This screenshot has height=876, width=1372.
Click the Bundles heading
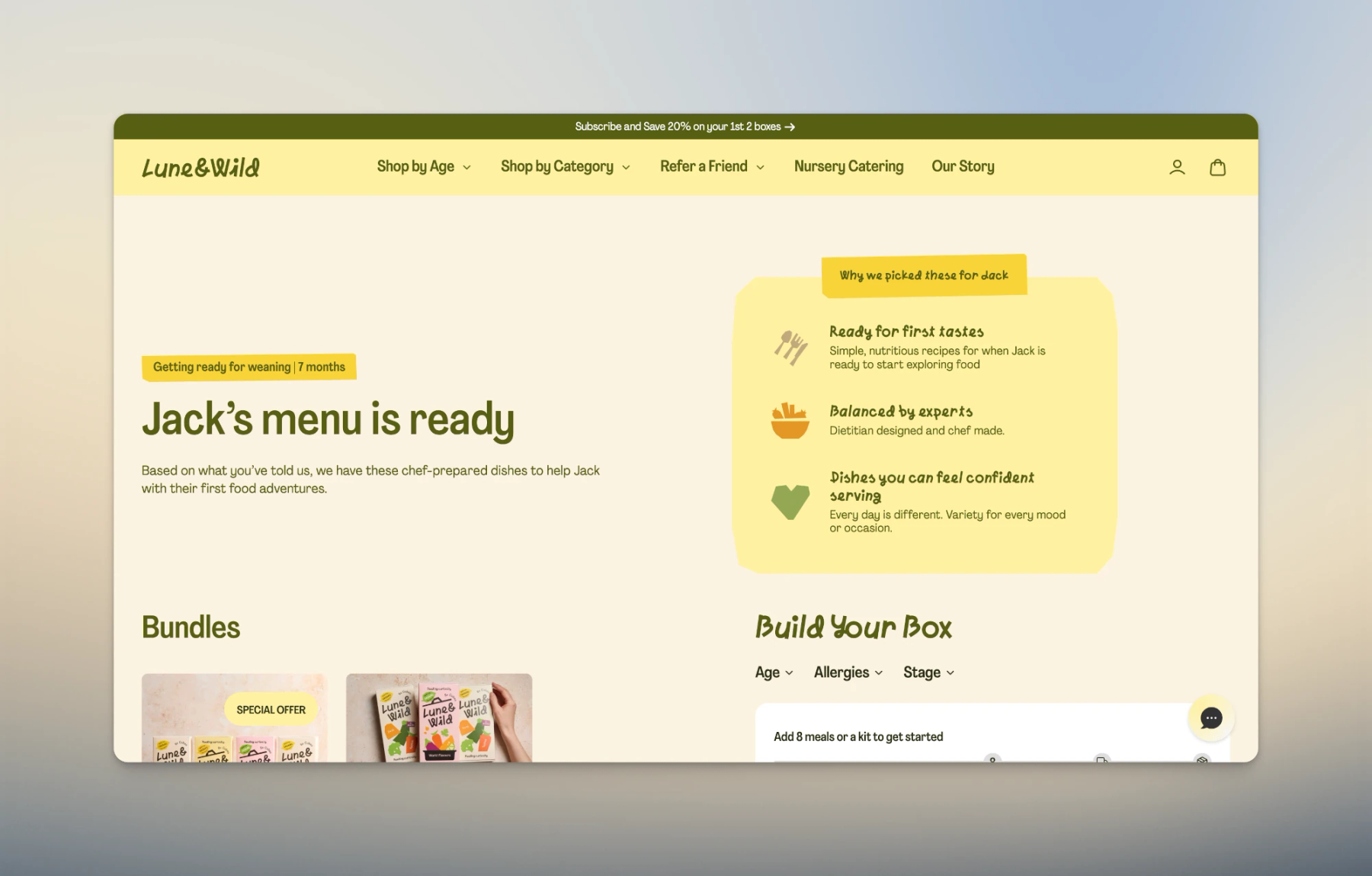pos(191,627)
